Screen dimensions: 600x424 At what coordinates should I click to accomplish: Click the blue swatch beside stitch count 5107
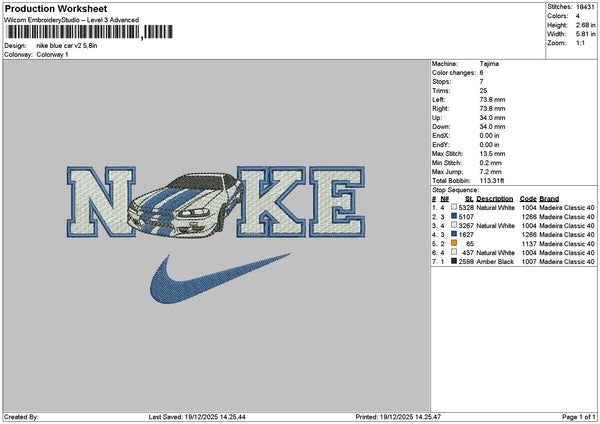pyautogui.click(x=454, y=216)
